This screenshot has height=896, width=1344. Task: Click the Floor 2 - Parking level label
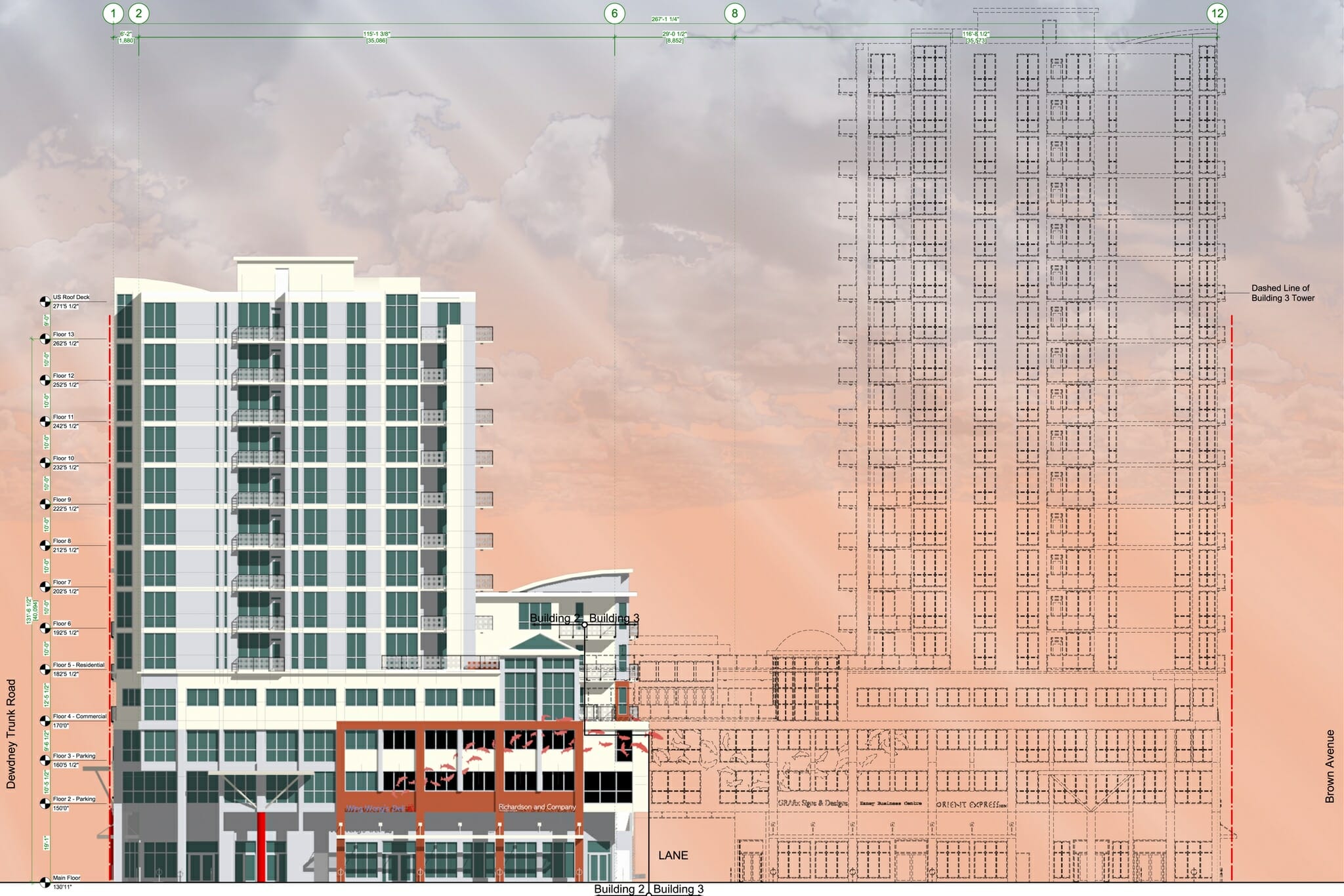coord(73,799)
